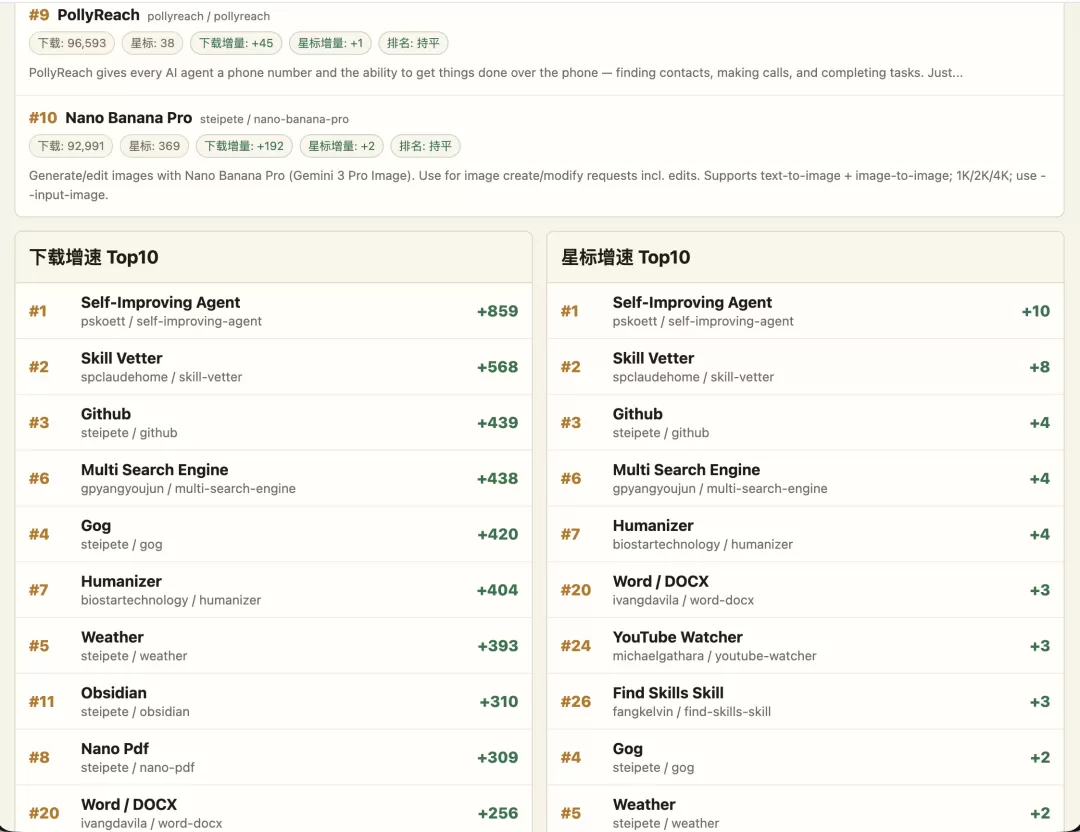Click the +310 value for Obsidian
Screen dimensions: 1080x832
pos(499,702)
